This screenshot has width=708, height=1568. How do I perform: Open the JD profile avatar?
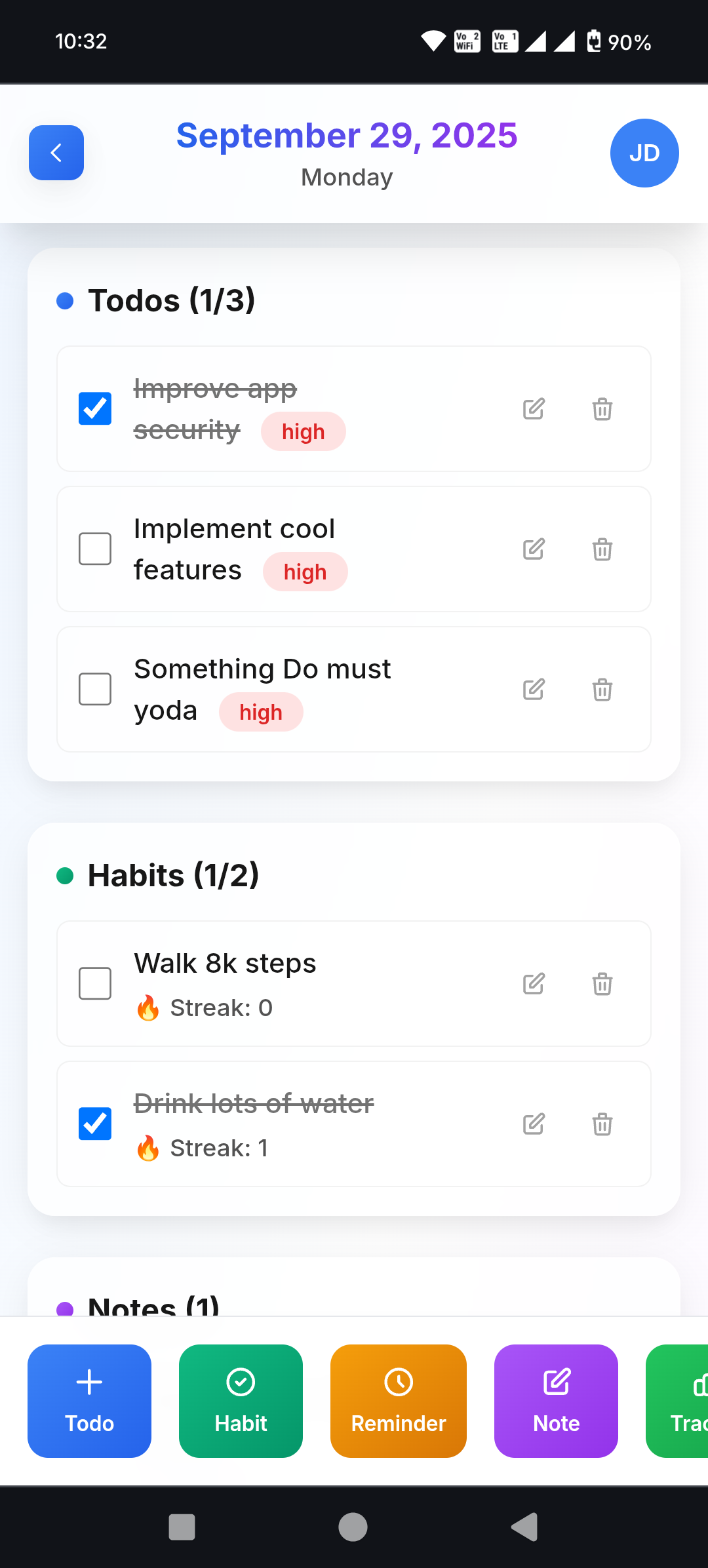[x=644, y=153]
